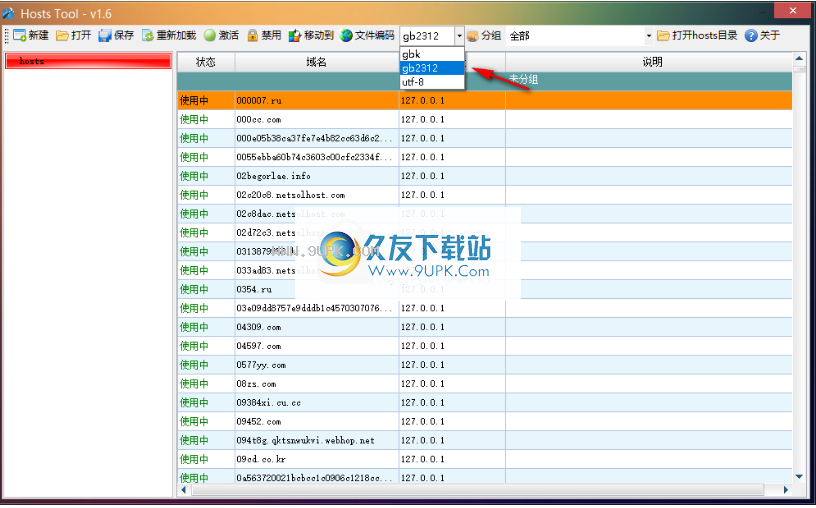Select the 03e09dd8757e9dddb1c4570307076... domain
The image size is (816, 508).
[316, 308]
